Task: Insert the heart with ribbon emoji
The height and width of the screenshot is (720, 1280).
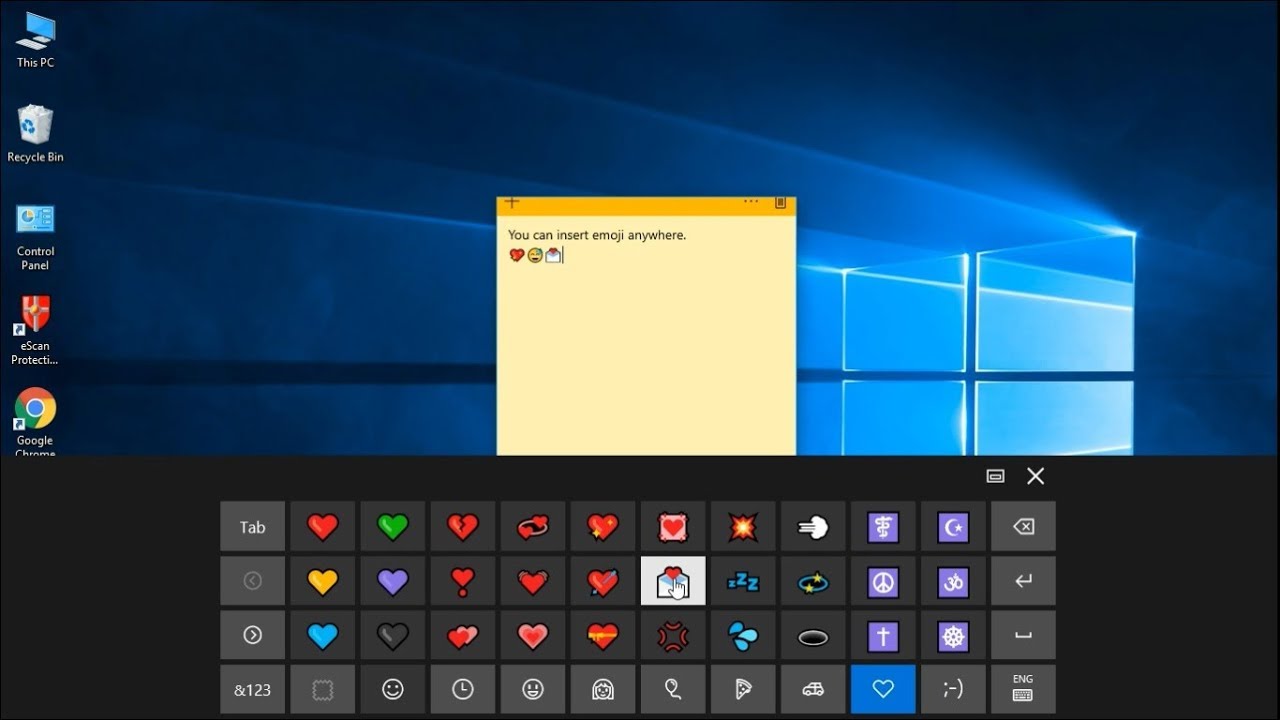Action: coord(602,635)
